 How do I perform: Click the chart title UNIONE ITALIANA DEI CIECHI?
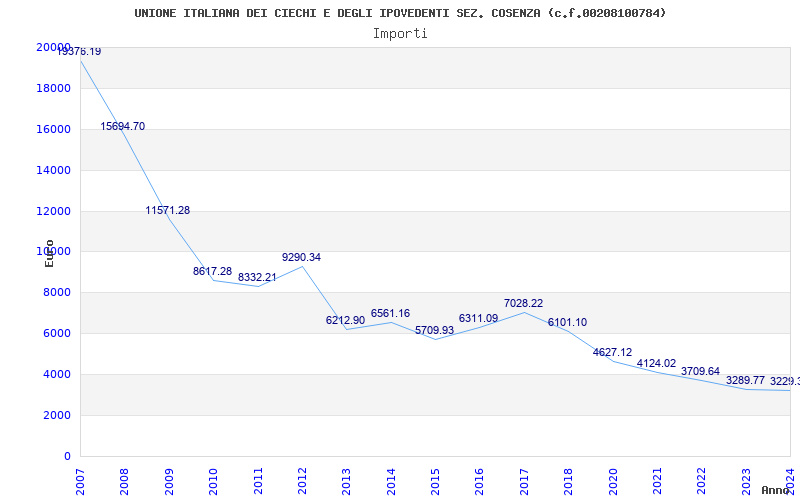click(x=400, y=13)
